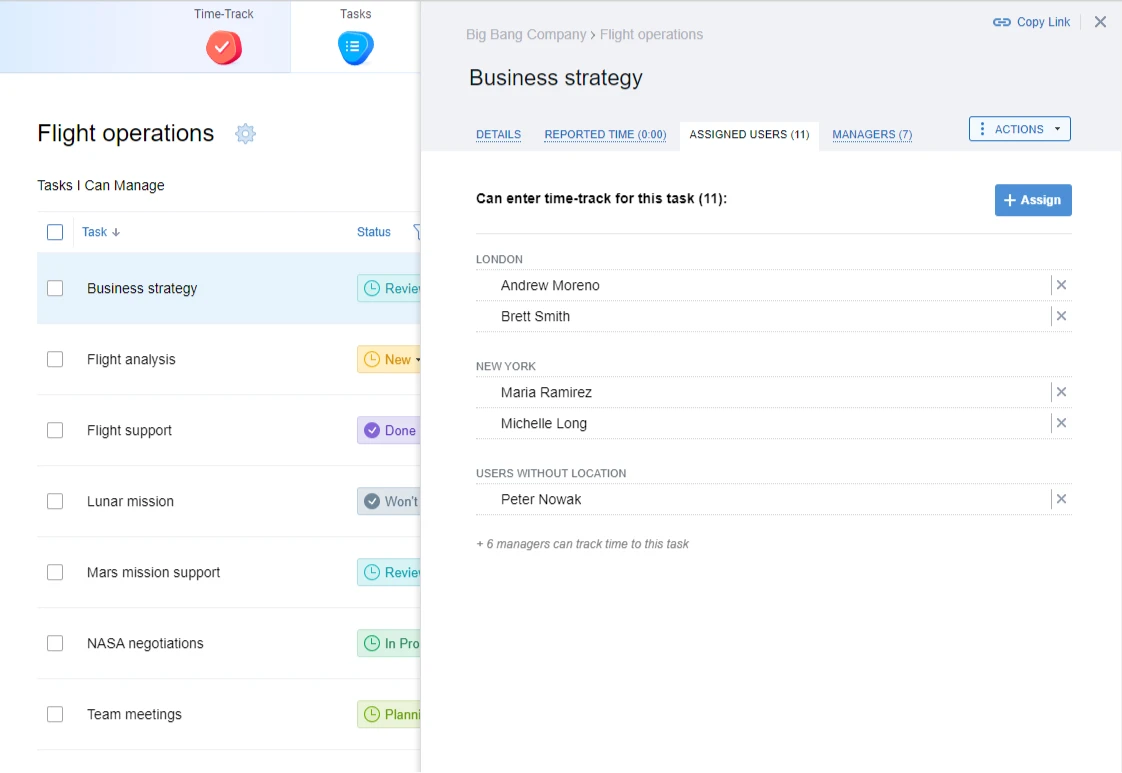
Task: Click the Assign button
Action: [1032, 201]
